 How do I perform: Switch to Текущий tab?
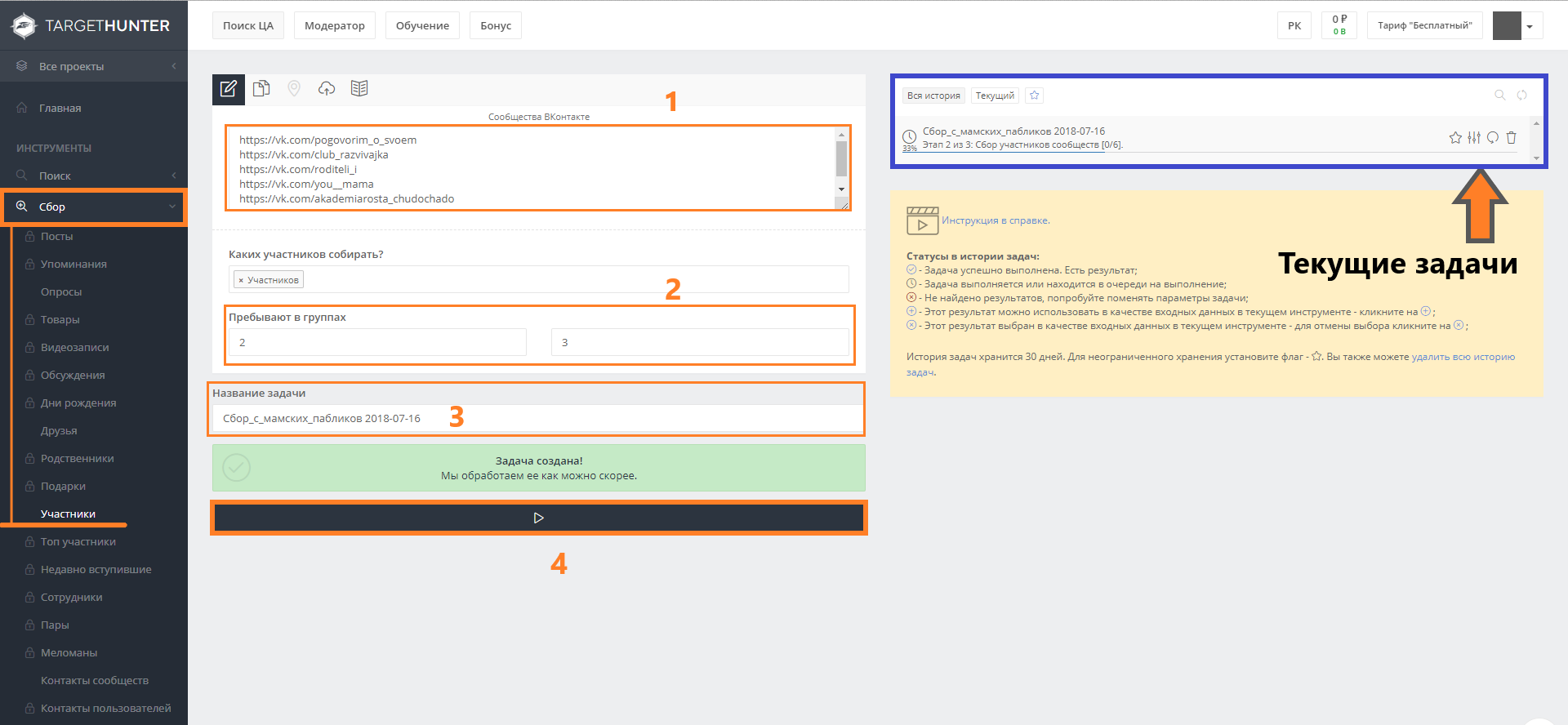coord(995,96)
